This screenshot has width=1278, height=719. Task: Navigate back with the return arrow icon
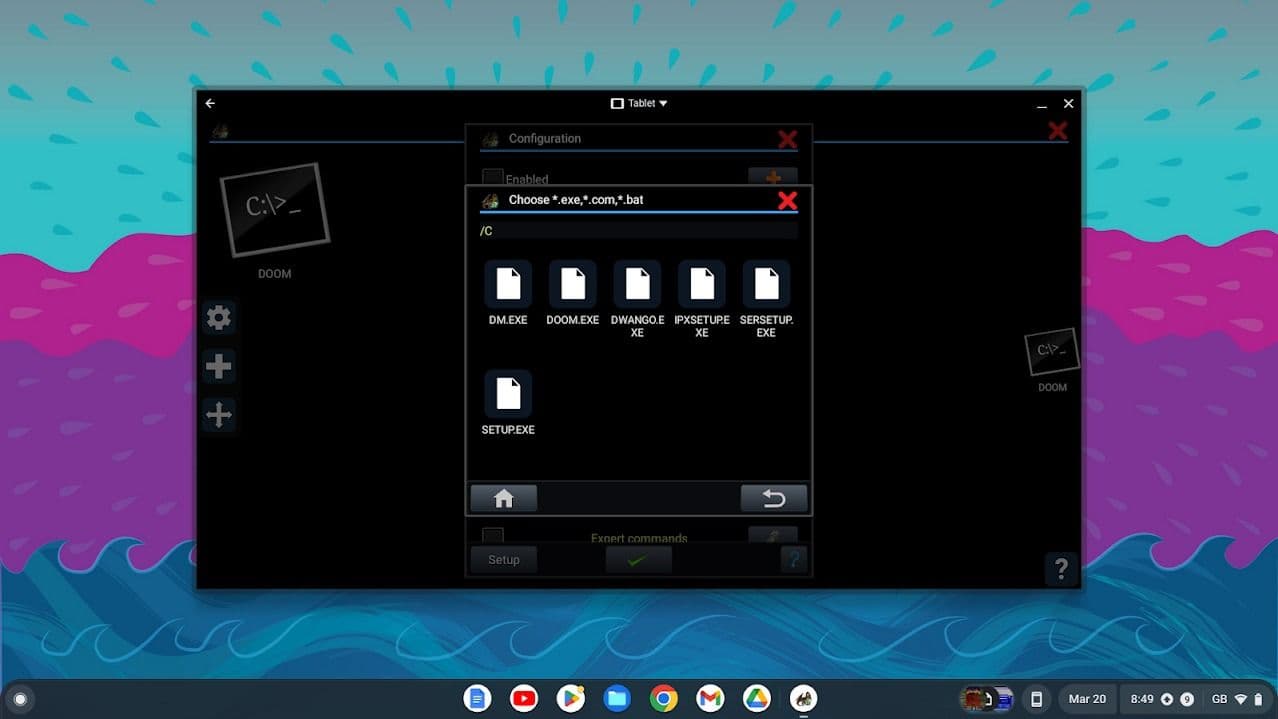click(x=773, y=497)
